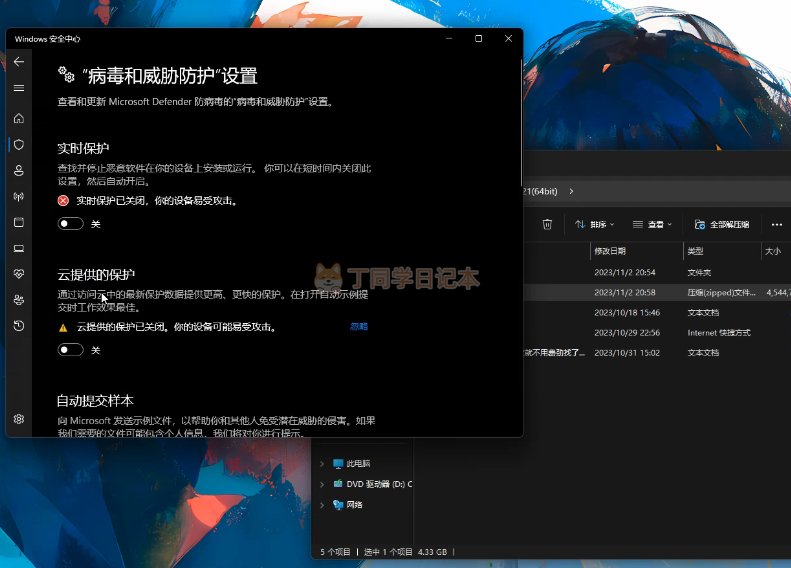Click the DVD drive icon in Explorer
Viewport: 791px width, 568px height.
coord(338,484)
